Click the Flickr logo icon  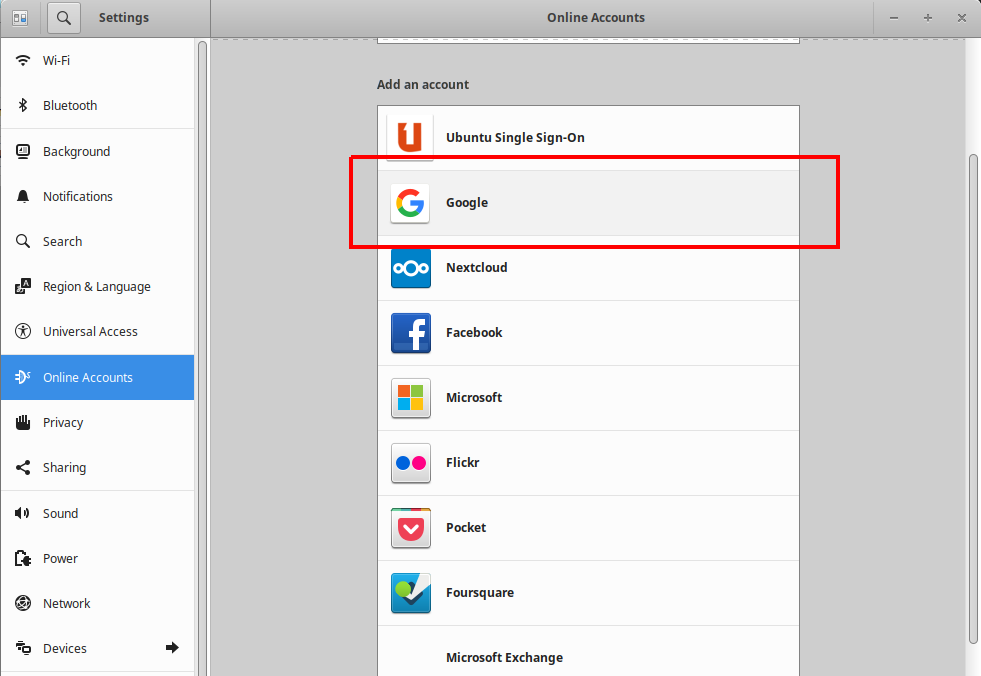pyautogui.click(x=410, y=463)
